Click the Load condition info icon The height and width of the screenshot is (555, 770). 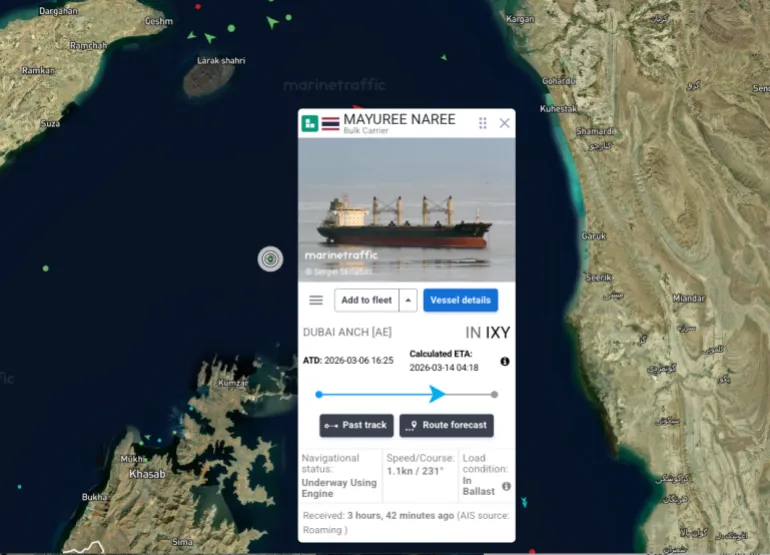point(506,486)
